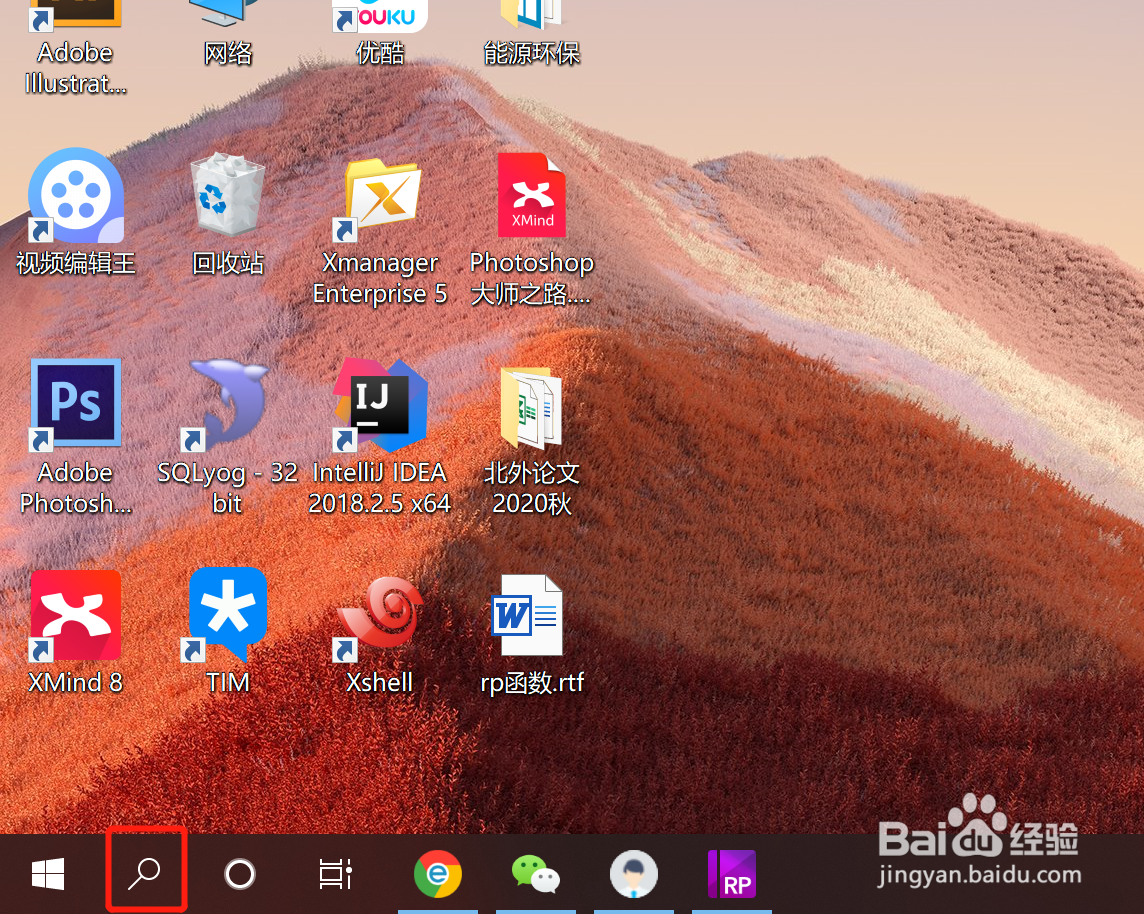This screenshot has height=914, width=1144.
Task: Switch to the Chrome-style browser on the taskbar
Action: click(438, 874)
